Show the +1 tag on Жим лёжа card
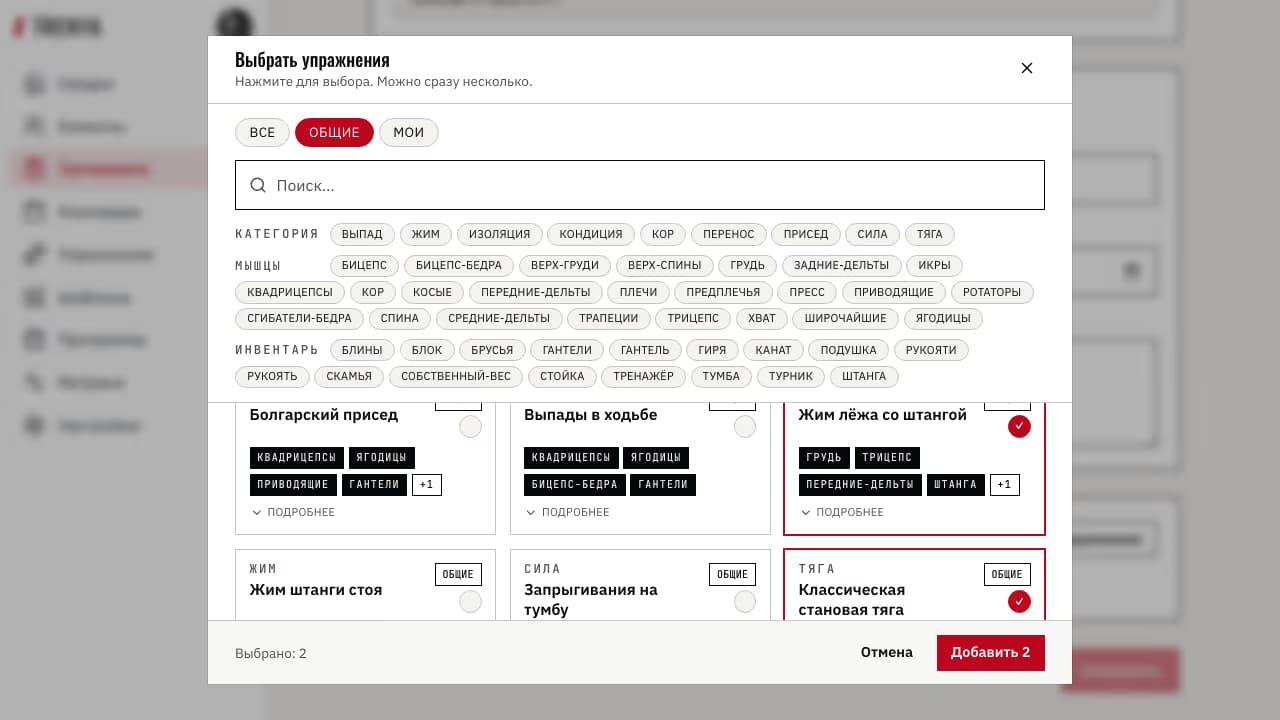The image size is (1280, 720). 1005,485
